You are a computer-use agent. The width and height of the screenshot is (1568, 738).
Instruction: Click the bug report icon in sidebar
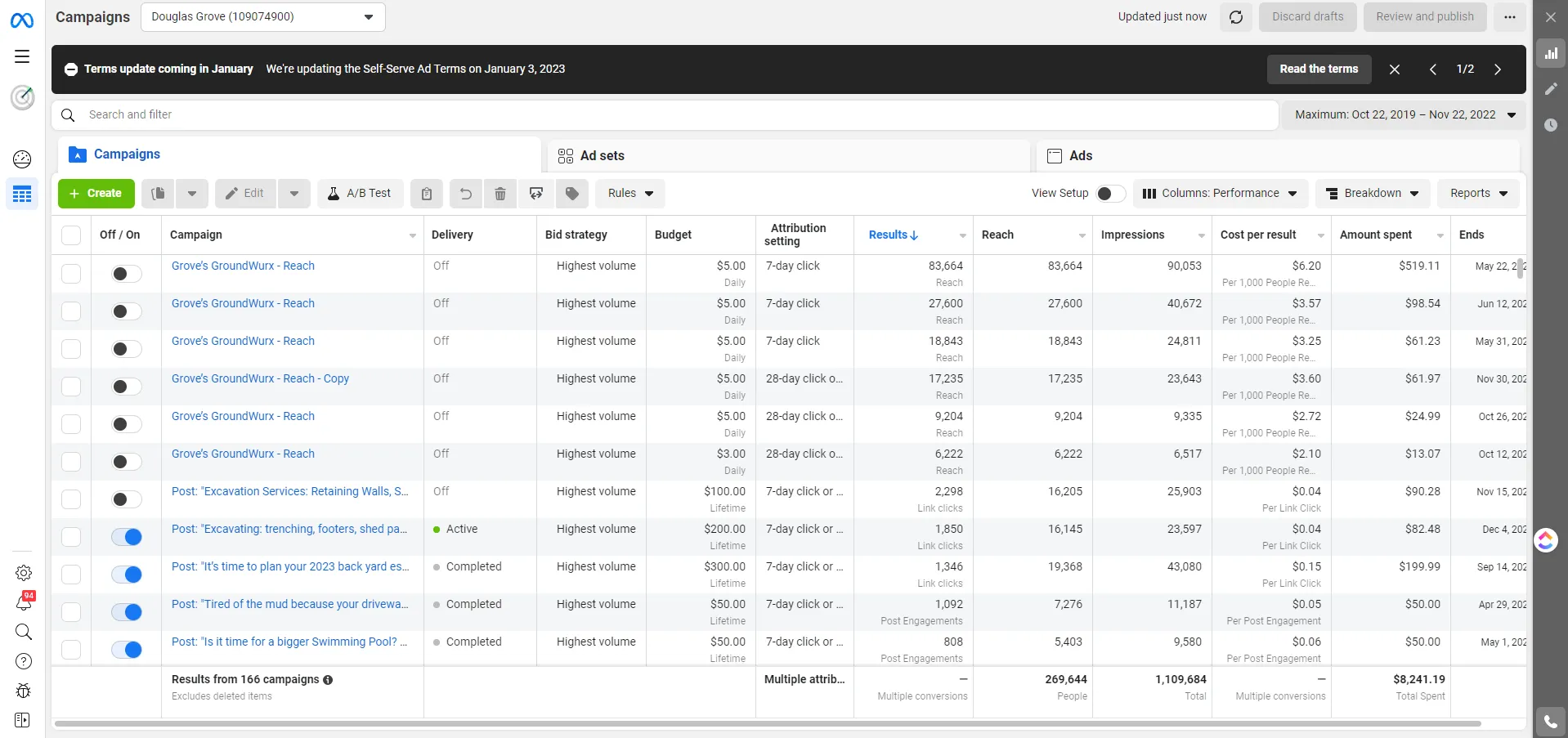(24, 691)
